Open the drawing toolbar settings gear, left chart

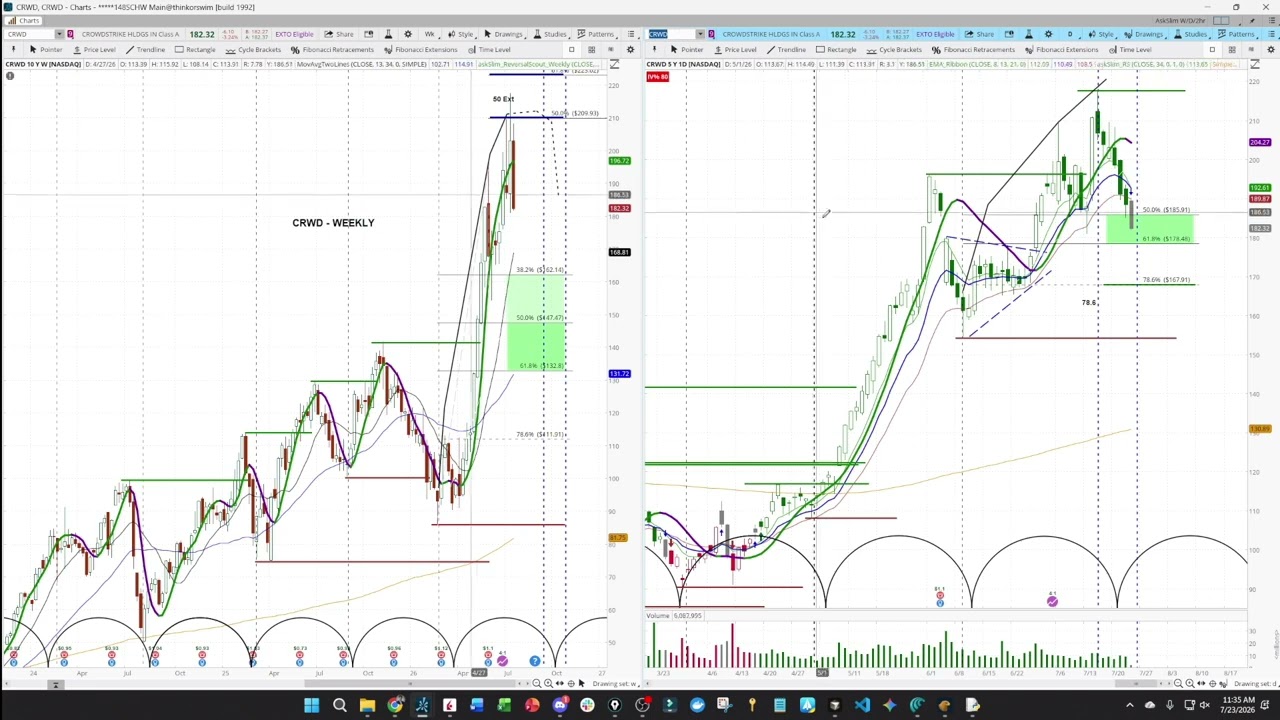(x=630, y=50)
